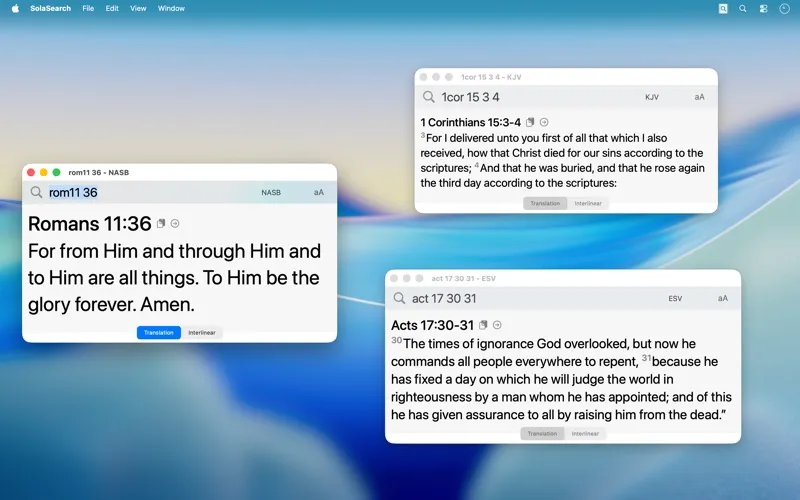Click title 'act 17 30 31 - ESV'
The height and width of the screenshot is (500, 800).
463,279
